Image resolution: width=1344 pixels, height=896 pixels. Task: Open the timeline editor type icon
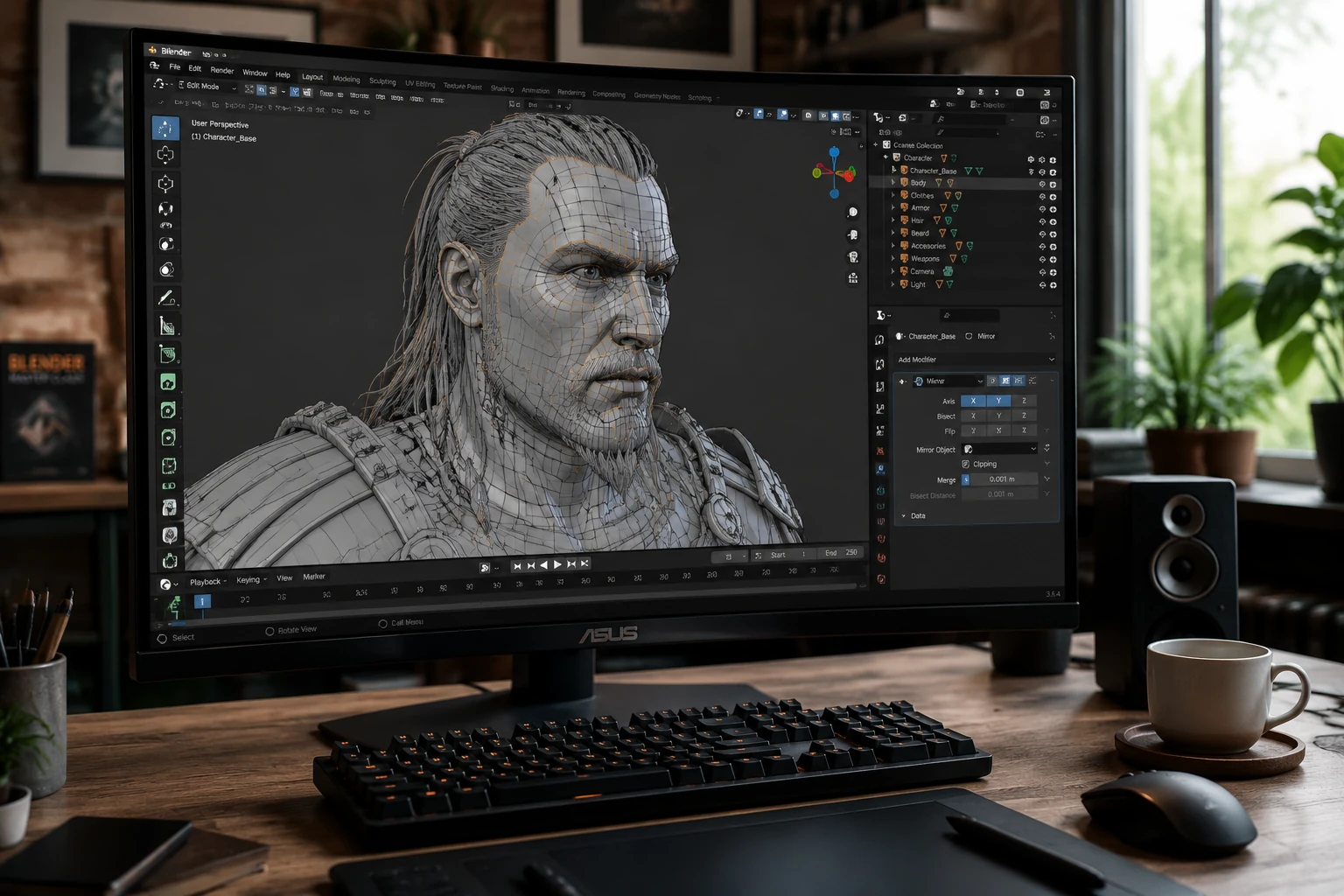pyautogui.click(x=165, y=584)
